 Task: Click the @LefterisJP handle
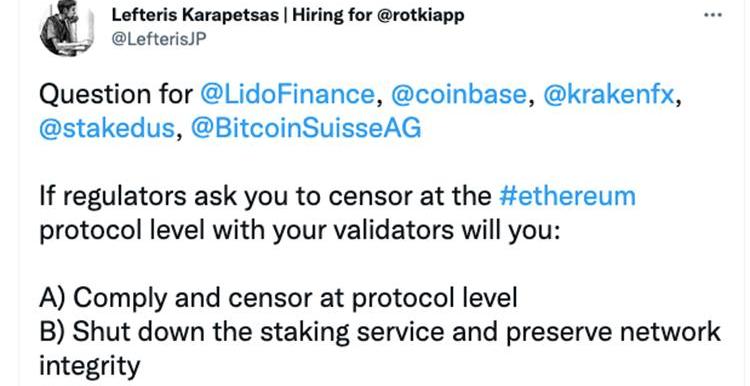point(159,40)
